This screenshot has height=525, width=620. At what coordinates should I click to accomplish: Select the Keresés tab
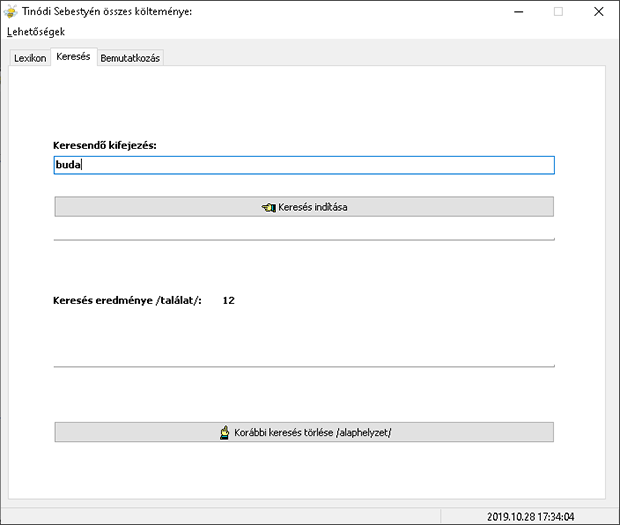pos(74,57)
